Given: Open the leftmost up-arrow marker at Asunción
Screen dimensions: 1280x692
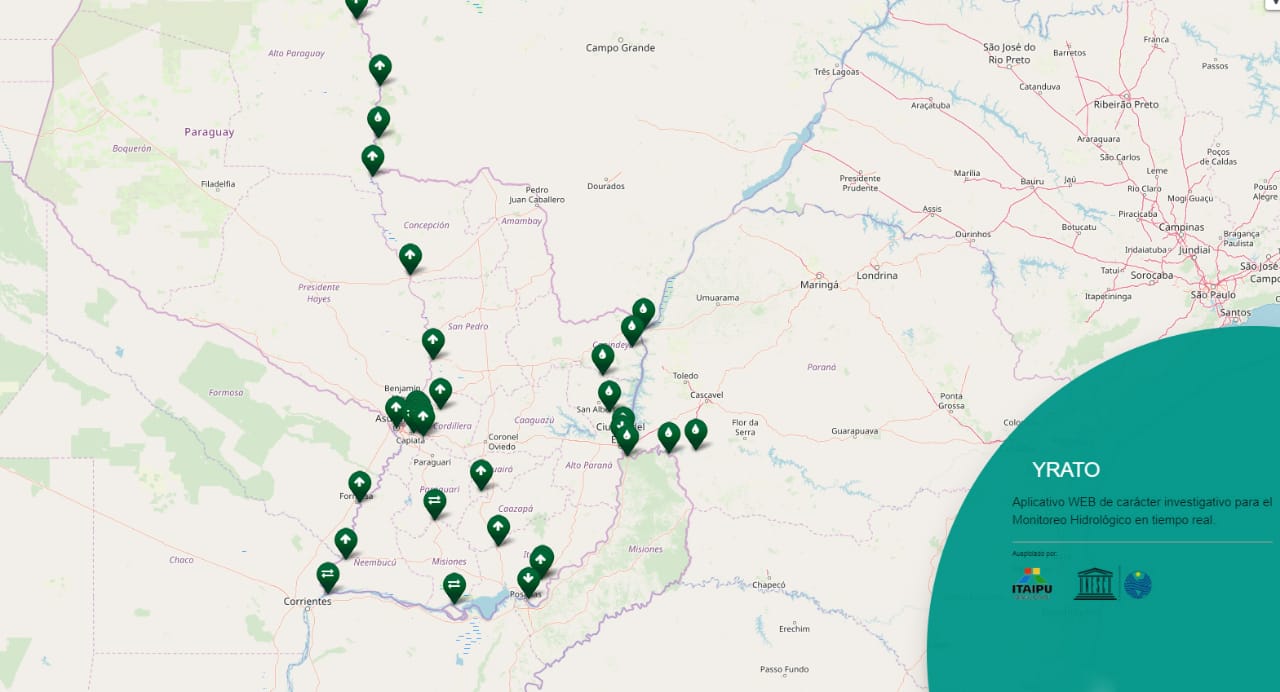Looking at the screenshot, I should [397, 410].
